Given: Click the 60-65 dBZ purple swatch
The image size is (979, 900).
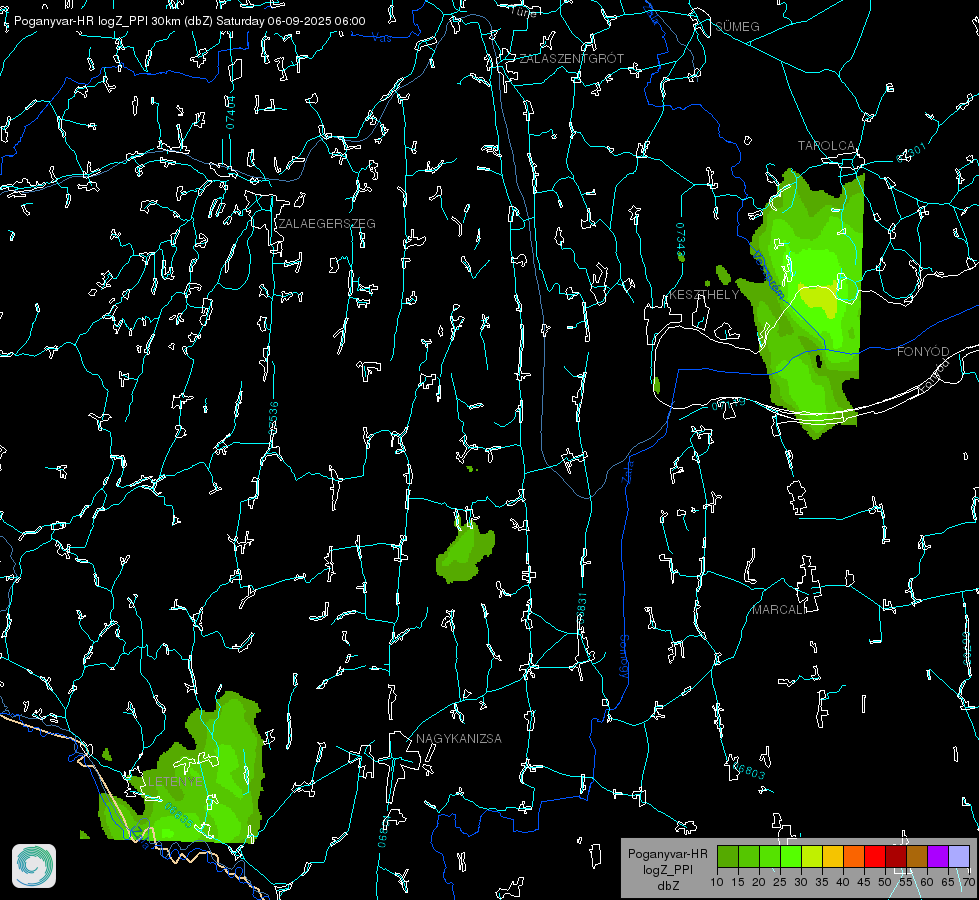Looking at the screenshot, I should point(937,856).
